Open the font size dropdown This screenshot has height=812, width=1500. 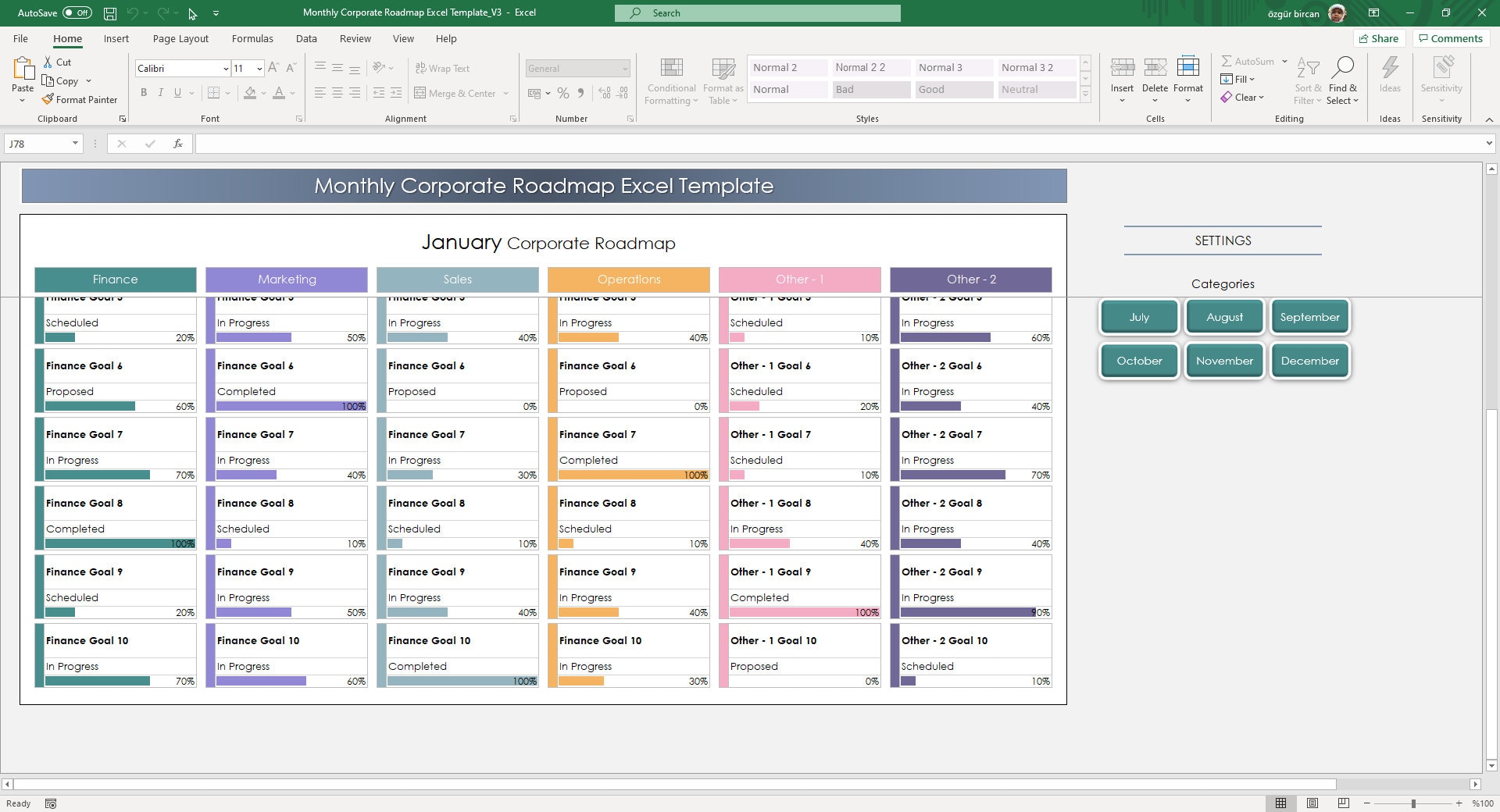[259, 69]
